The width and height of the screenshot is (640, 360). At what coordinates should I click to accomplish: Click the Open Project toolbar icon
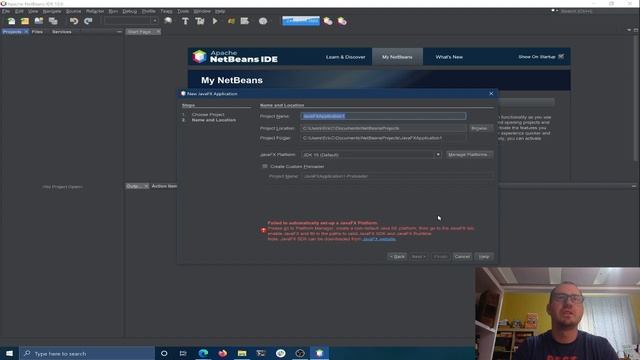pos(39,21)
